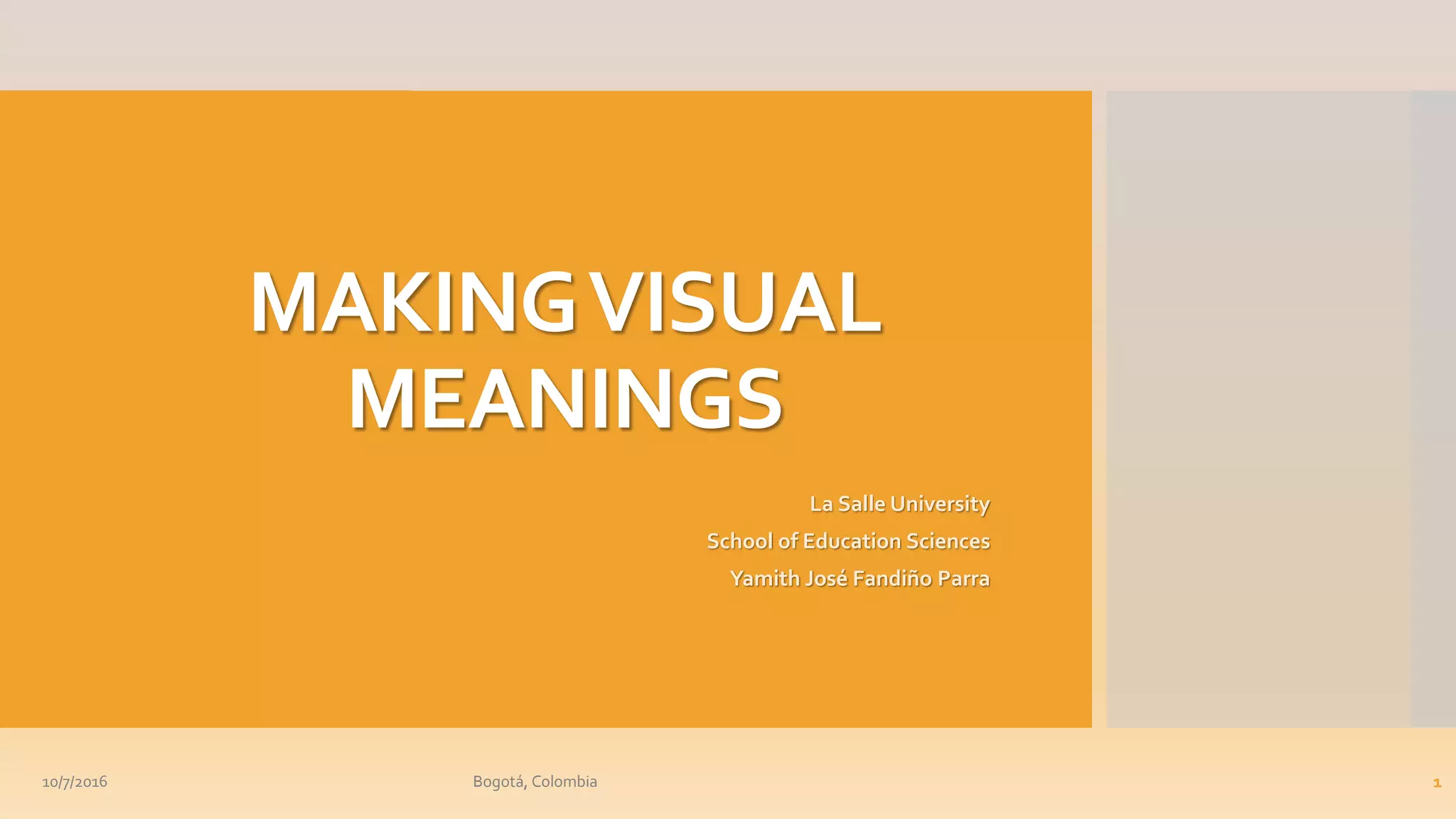This screenshot has height=819, width=1456.
Task: Click the La Salle University text
Action: (x=899, y=504)
